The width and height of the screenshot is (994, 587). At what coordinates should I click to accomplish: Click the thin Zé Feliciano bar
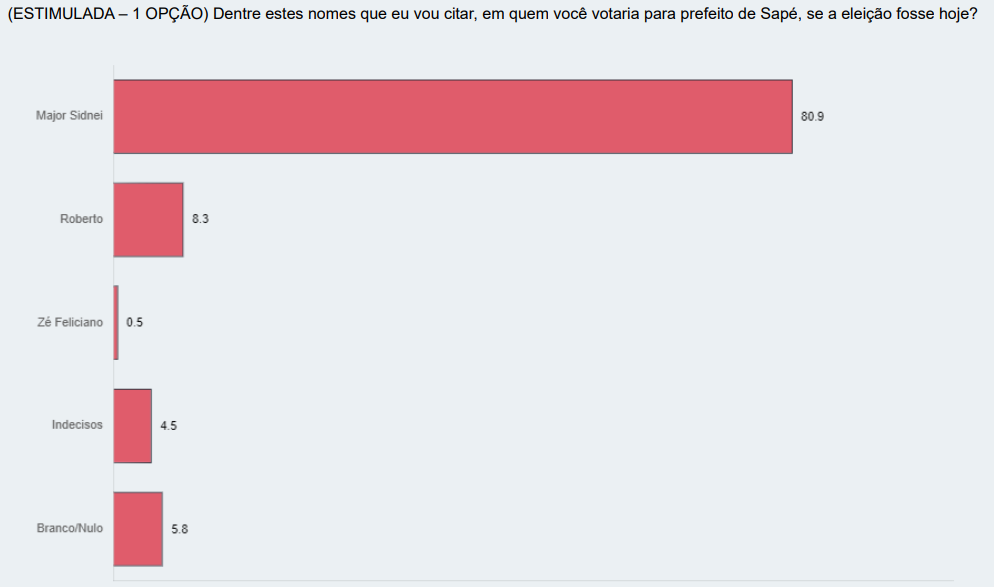tap(116, 322)
